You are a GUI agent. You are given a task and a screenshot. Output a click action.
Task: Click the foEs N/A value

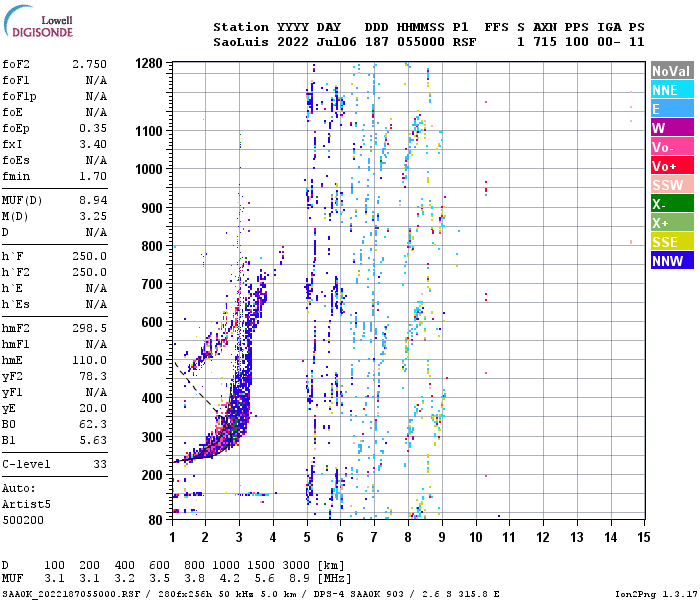tap(96, 160)
